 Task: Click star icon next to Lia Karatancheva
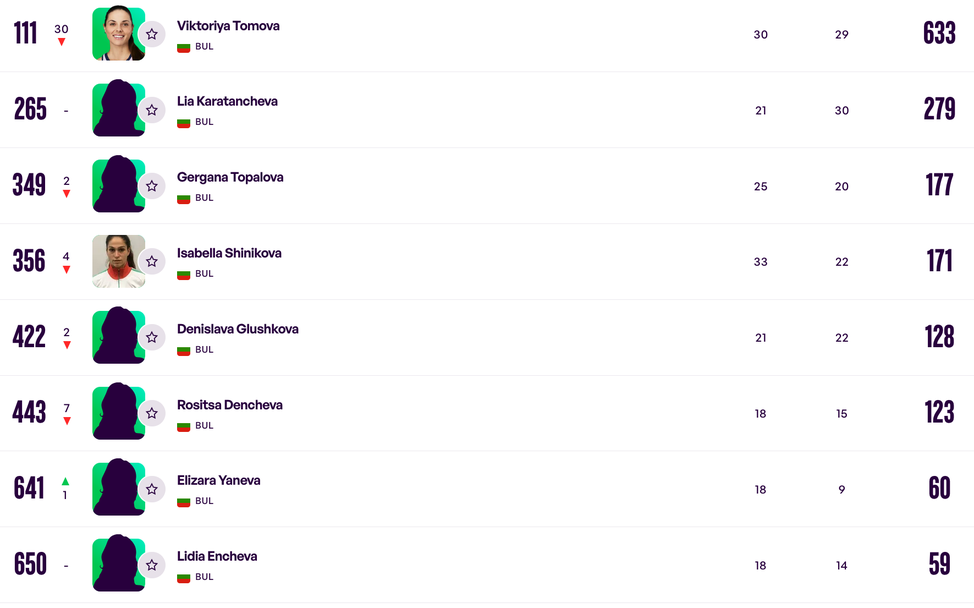pos(152,110)
